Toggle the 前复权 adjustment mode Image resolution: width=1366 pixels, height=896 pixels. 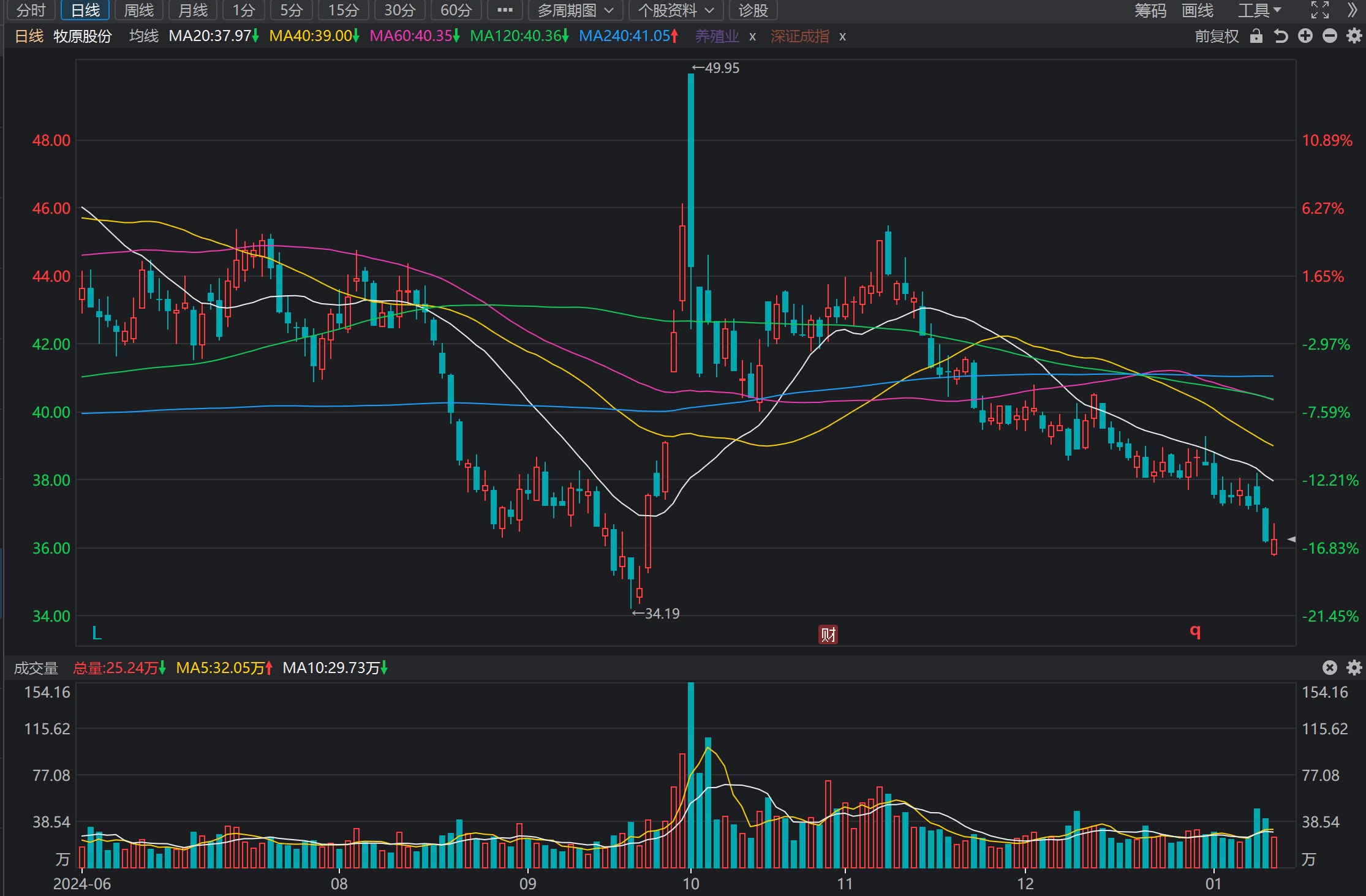tap(1217, 36)
